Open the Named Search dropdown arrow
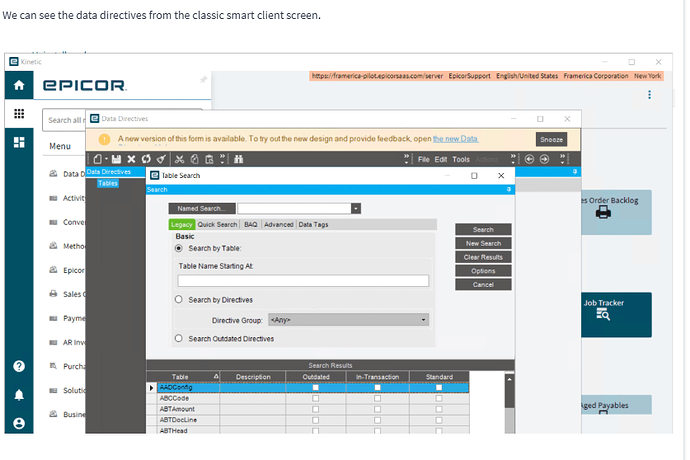Image resolution: width=690 pixels, height=460 pixels. click(356, 208)
